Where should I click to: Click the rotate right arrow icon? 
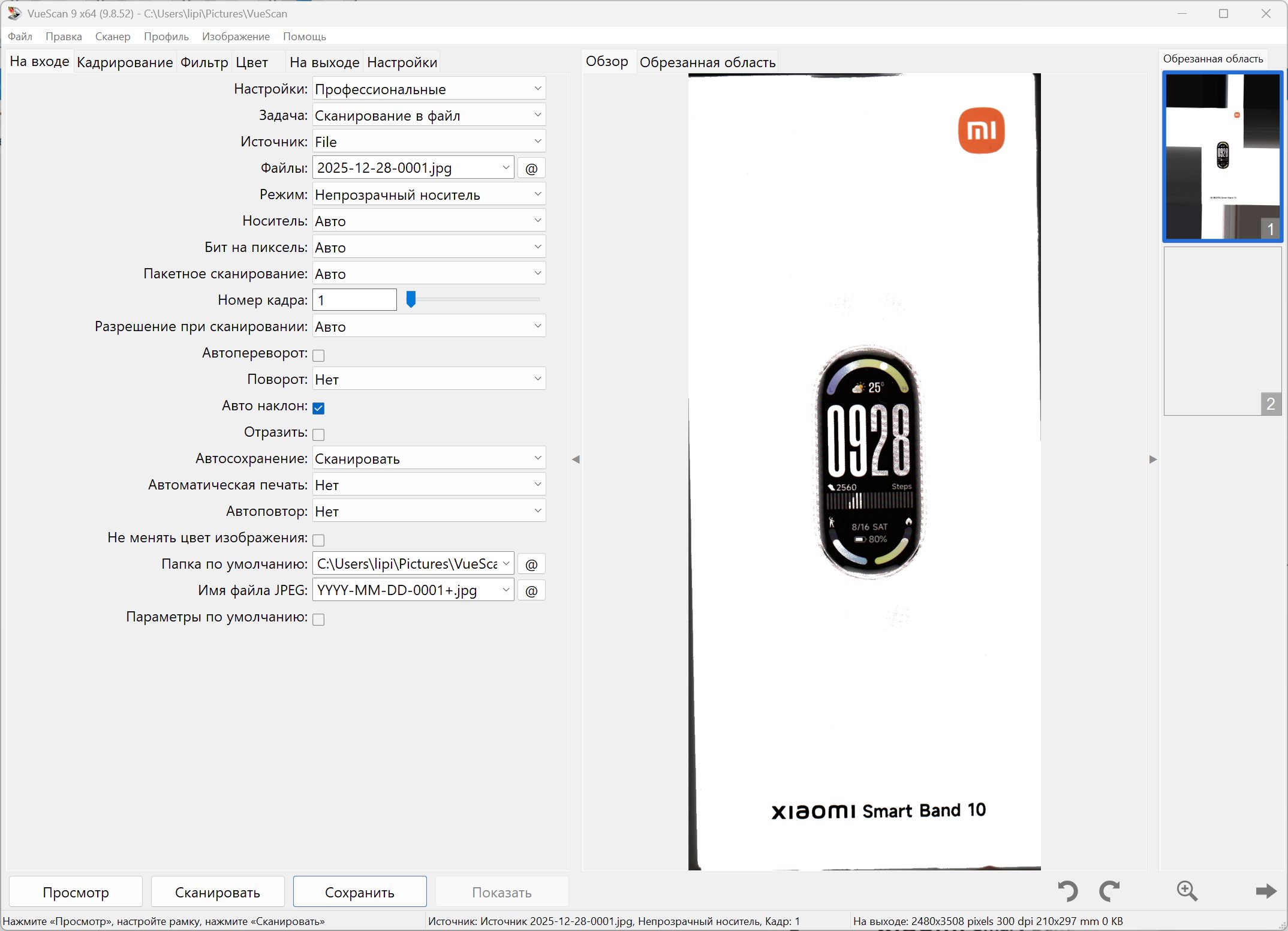pyautogui.click(x=1109, y=891)
